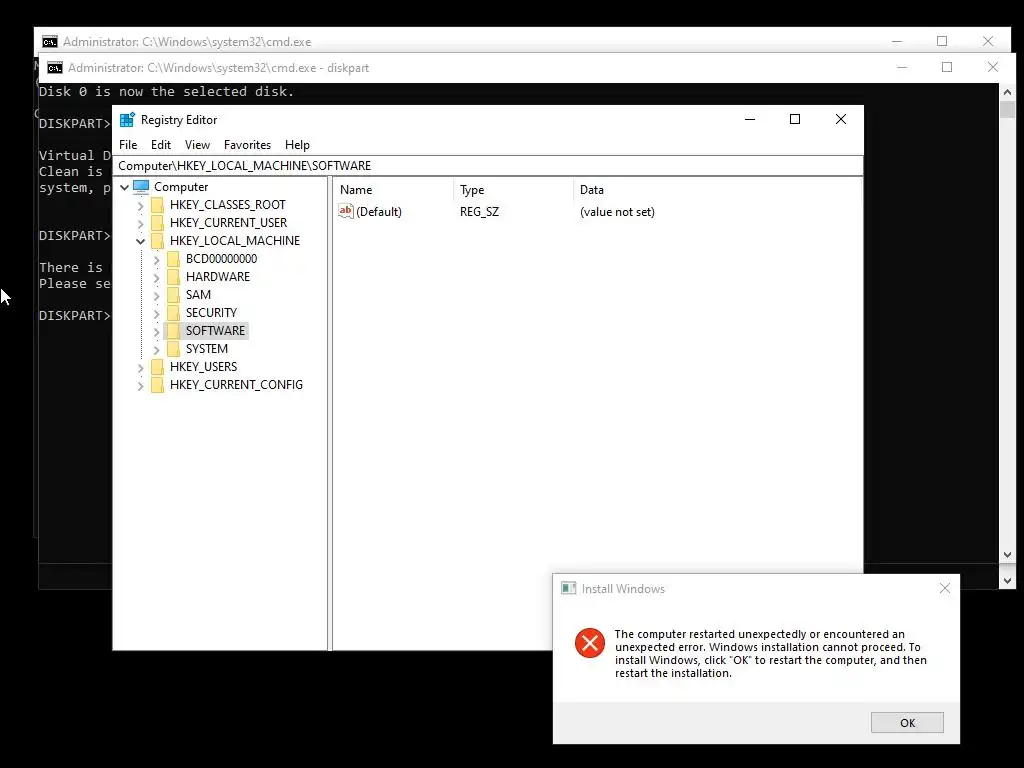
Task: Click the REG_SZ type cell
Action: pos(479,212)
